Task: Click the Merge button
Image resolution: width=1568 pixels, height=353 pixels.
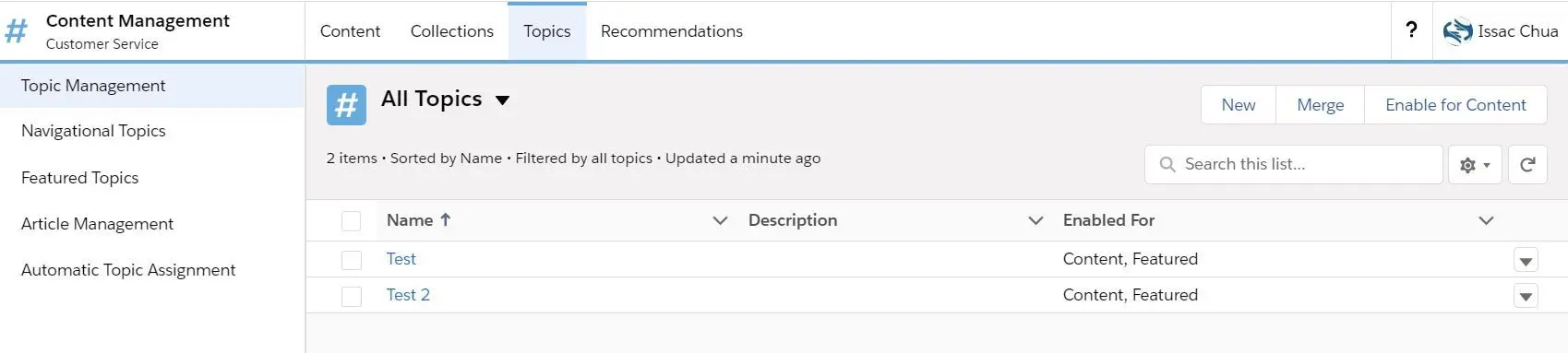Action: click(1320, 105)
